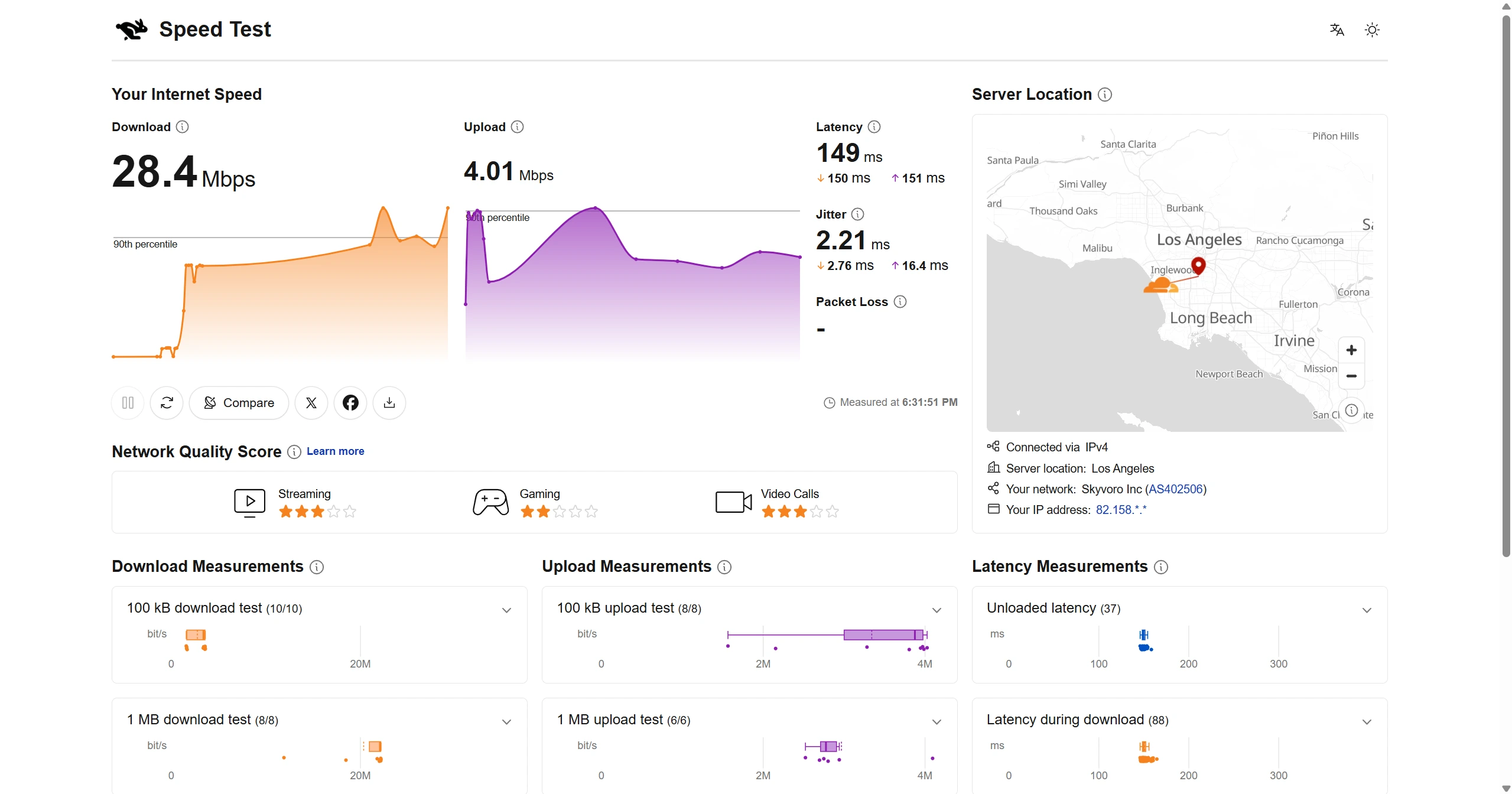Click the red server location pin
The image size is (1512, 794).
(1198, 265)
